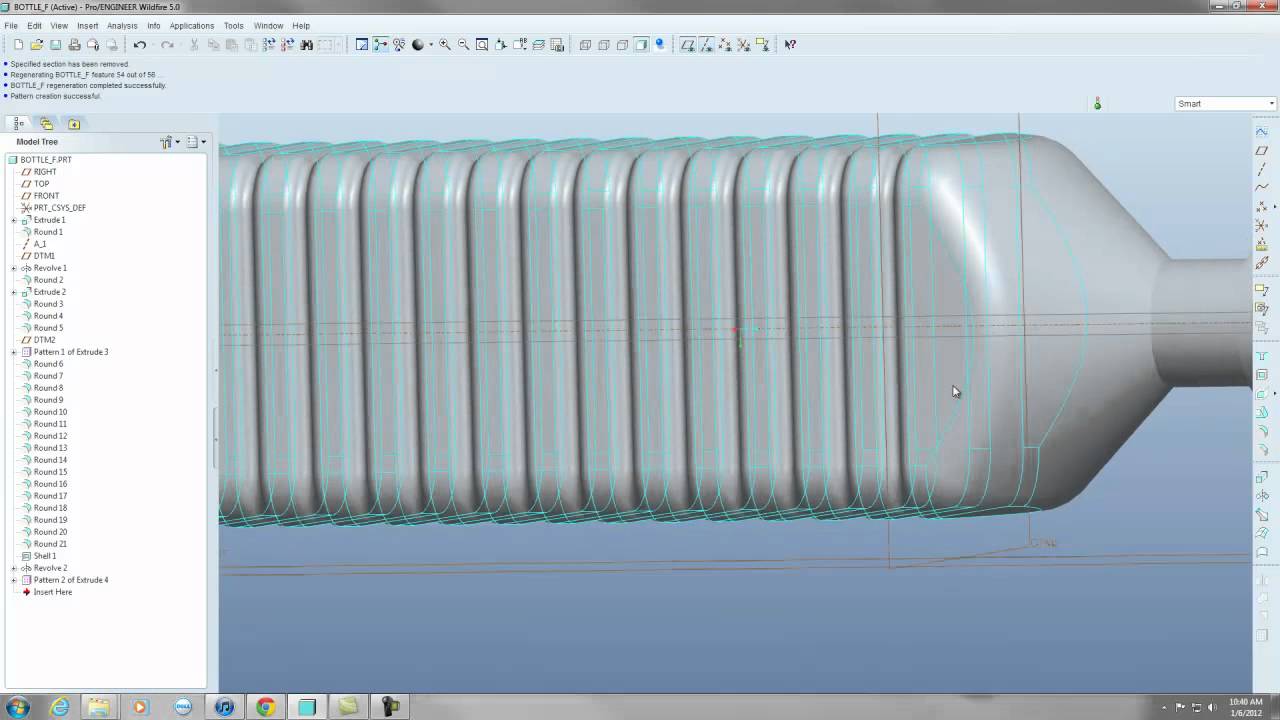
Task: Open the Tools menu
Action: point(233,26)
